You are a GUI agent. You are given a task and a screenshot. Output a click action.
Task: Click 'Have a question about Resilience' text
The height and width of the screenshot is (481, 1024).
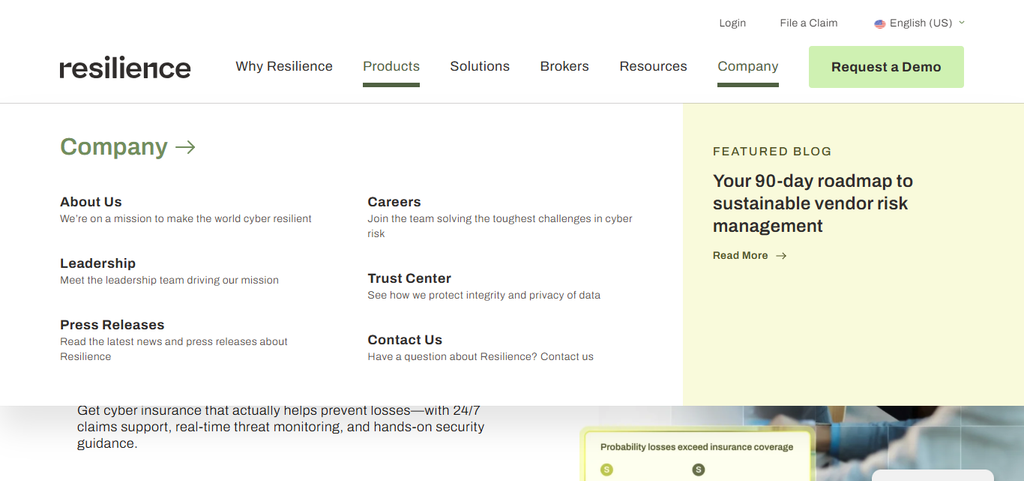[481, 356]
